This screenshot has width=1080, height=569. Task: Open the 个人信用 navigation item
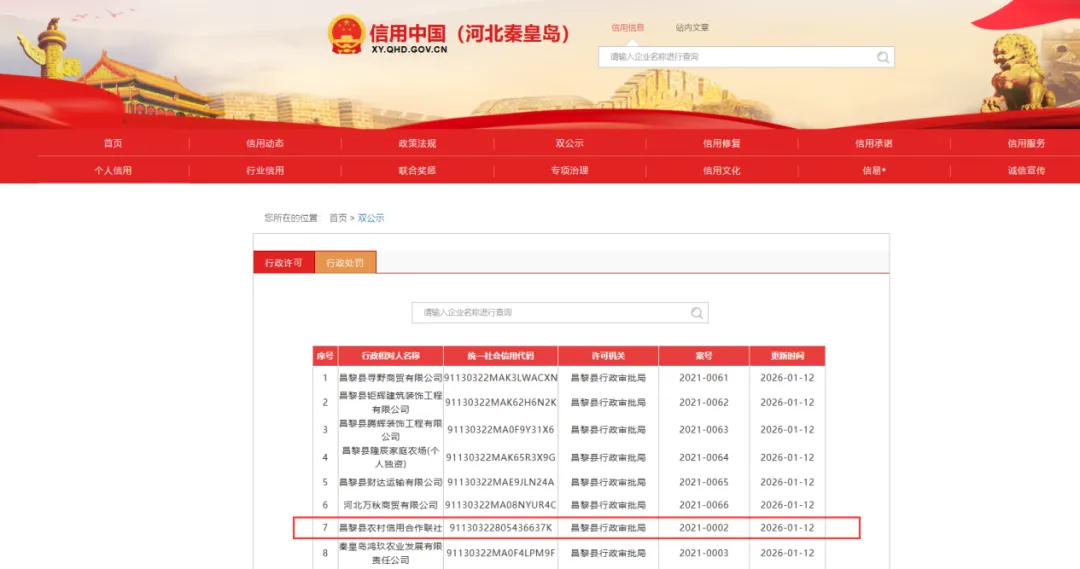(113, 170)
